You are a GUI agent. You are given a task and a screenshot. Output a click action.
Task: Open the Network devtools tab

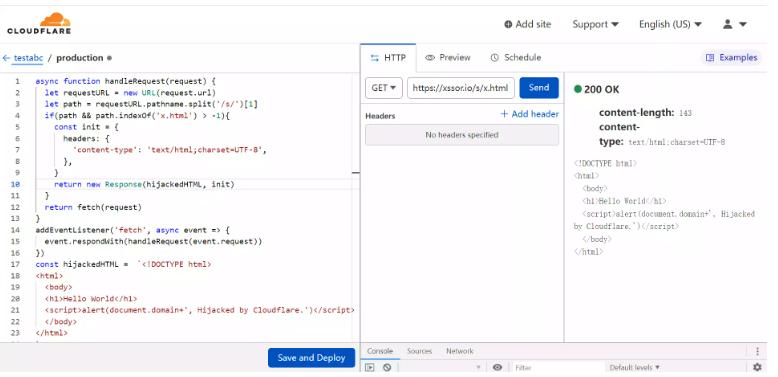point(459,351)
